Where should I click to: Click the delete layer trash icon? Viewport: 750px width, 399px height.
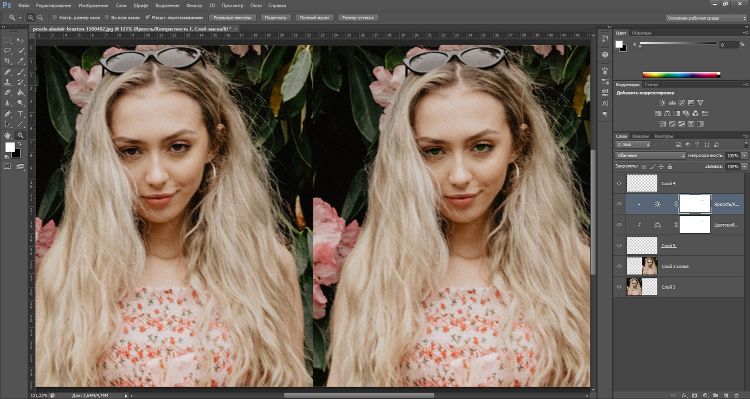pyautogui.click(x=737, y=395)
